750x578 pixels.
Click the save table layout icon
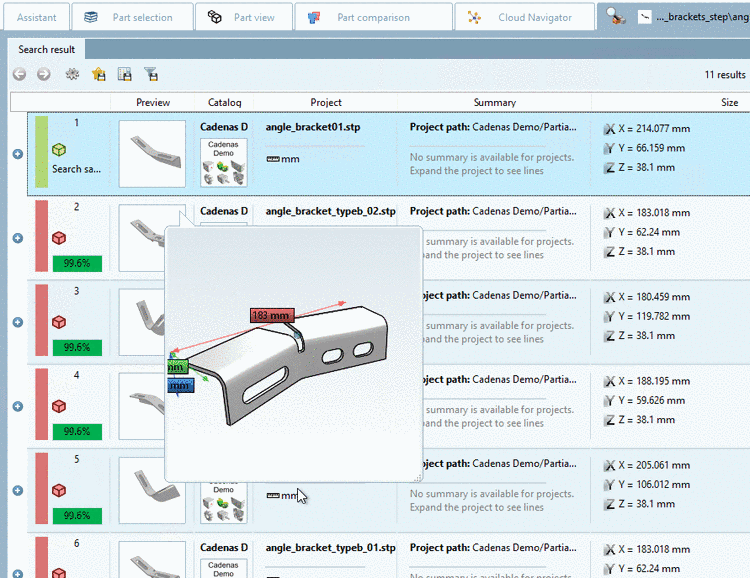pos(125,74)
